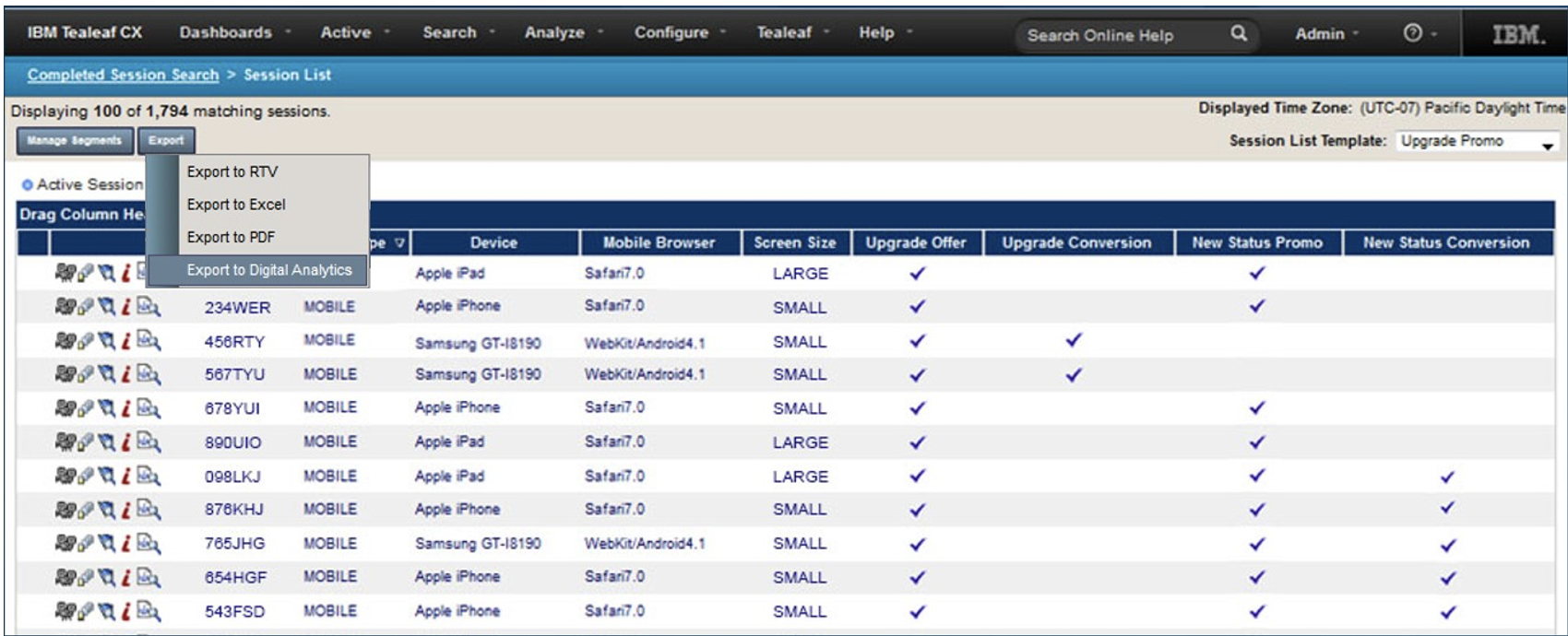The width and height of the screenshot is (1568, 636).
Task: Open the Completed Session Search breadcrumb link
Action: (x=123, y=75)
